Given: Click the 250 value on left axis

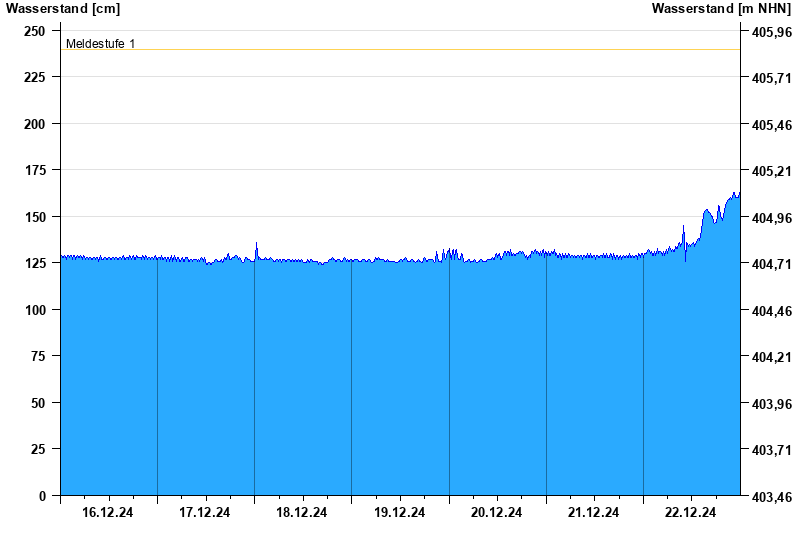Looking at the screenshot, I should pos(35,31).
